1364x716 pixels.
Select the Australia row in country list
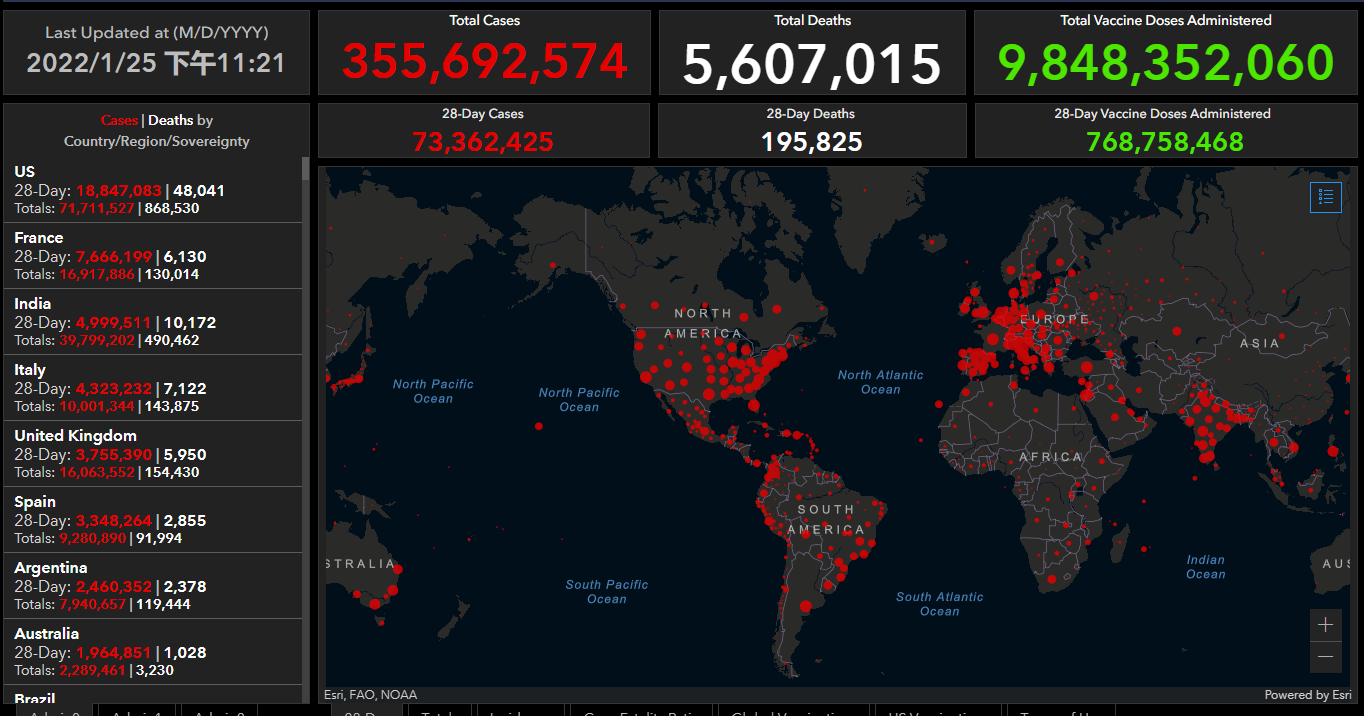[152, 652]
